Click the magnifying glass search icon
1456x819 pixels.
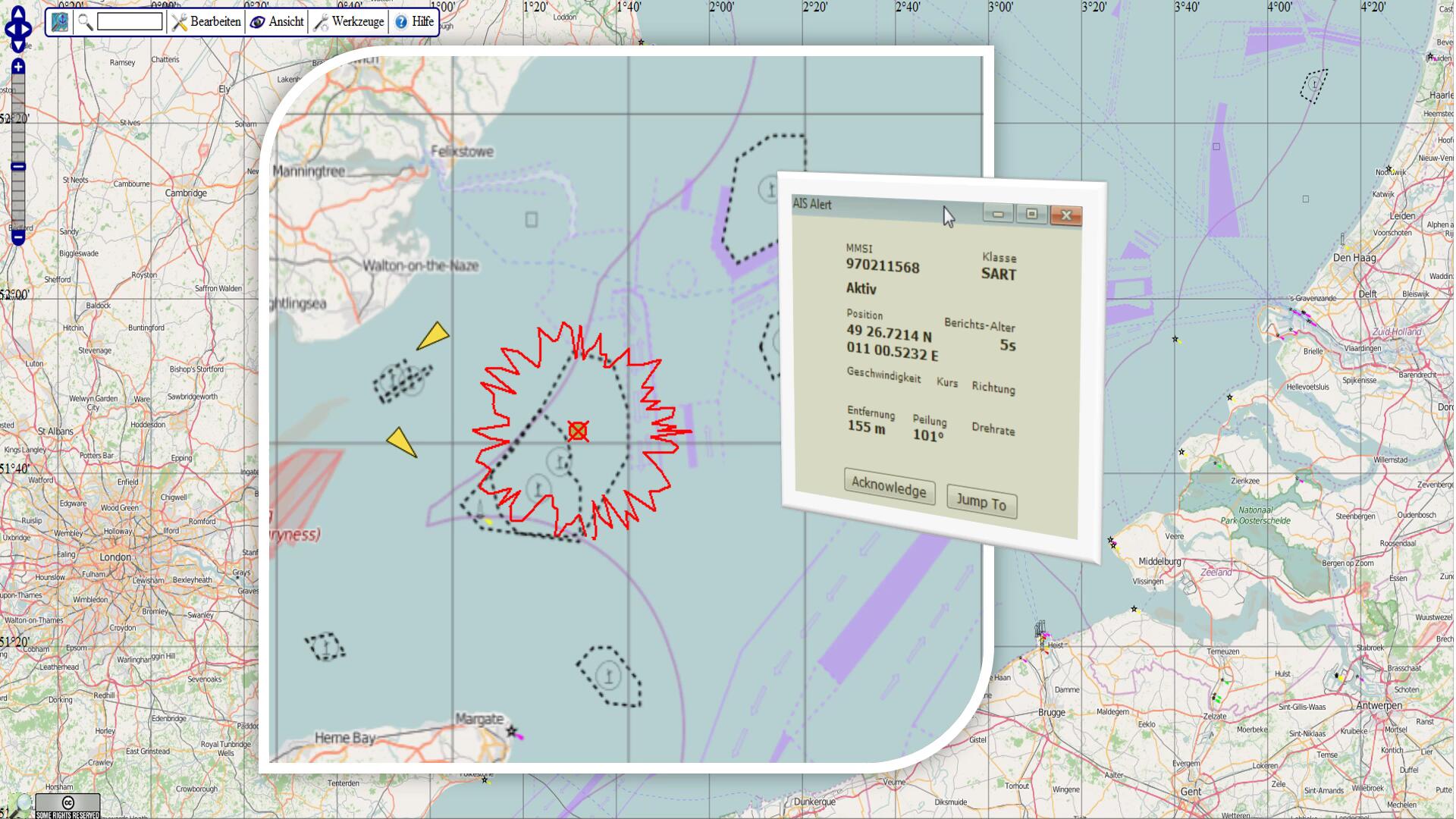[x=85, y=22]
